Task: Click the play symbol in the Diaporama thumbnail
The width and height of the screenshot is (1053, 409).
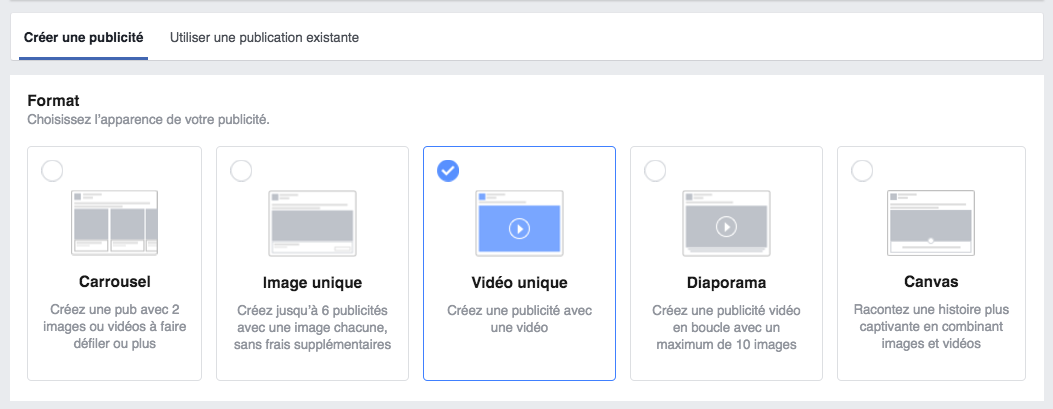Action: [726, 227]
